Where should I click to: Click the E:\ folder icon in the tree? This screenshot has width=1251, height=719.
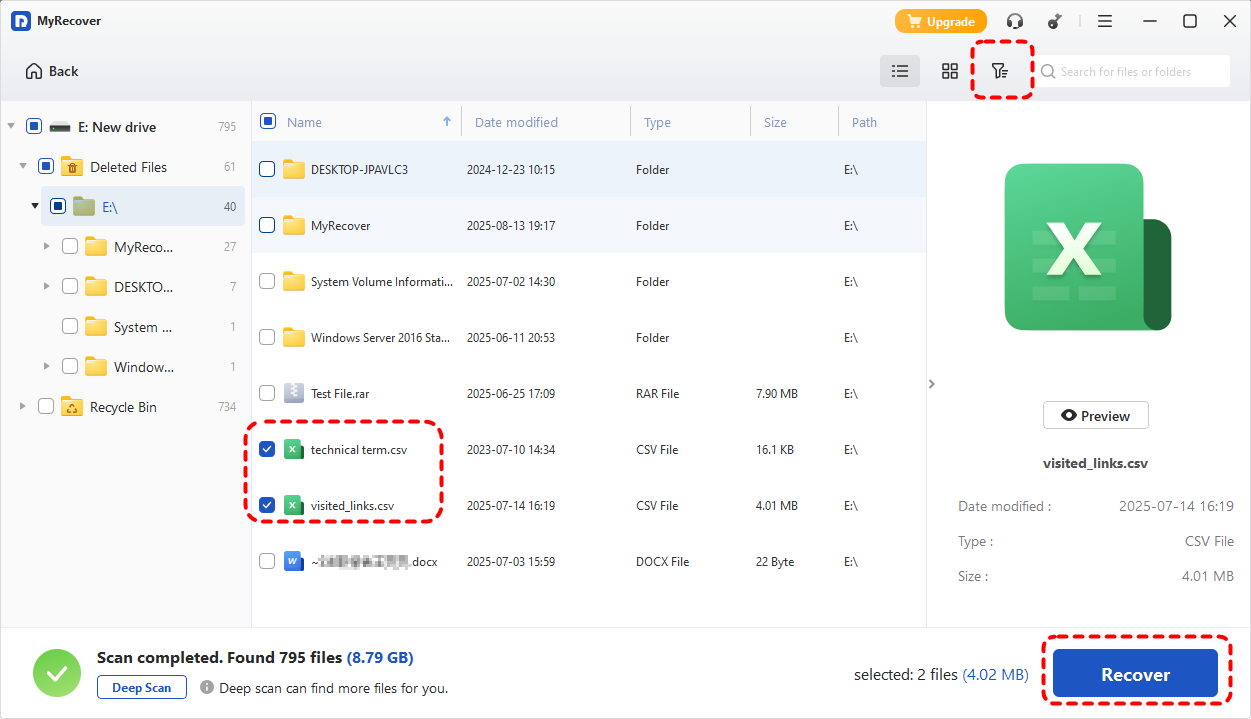pos(84,206)
